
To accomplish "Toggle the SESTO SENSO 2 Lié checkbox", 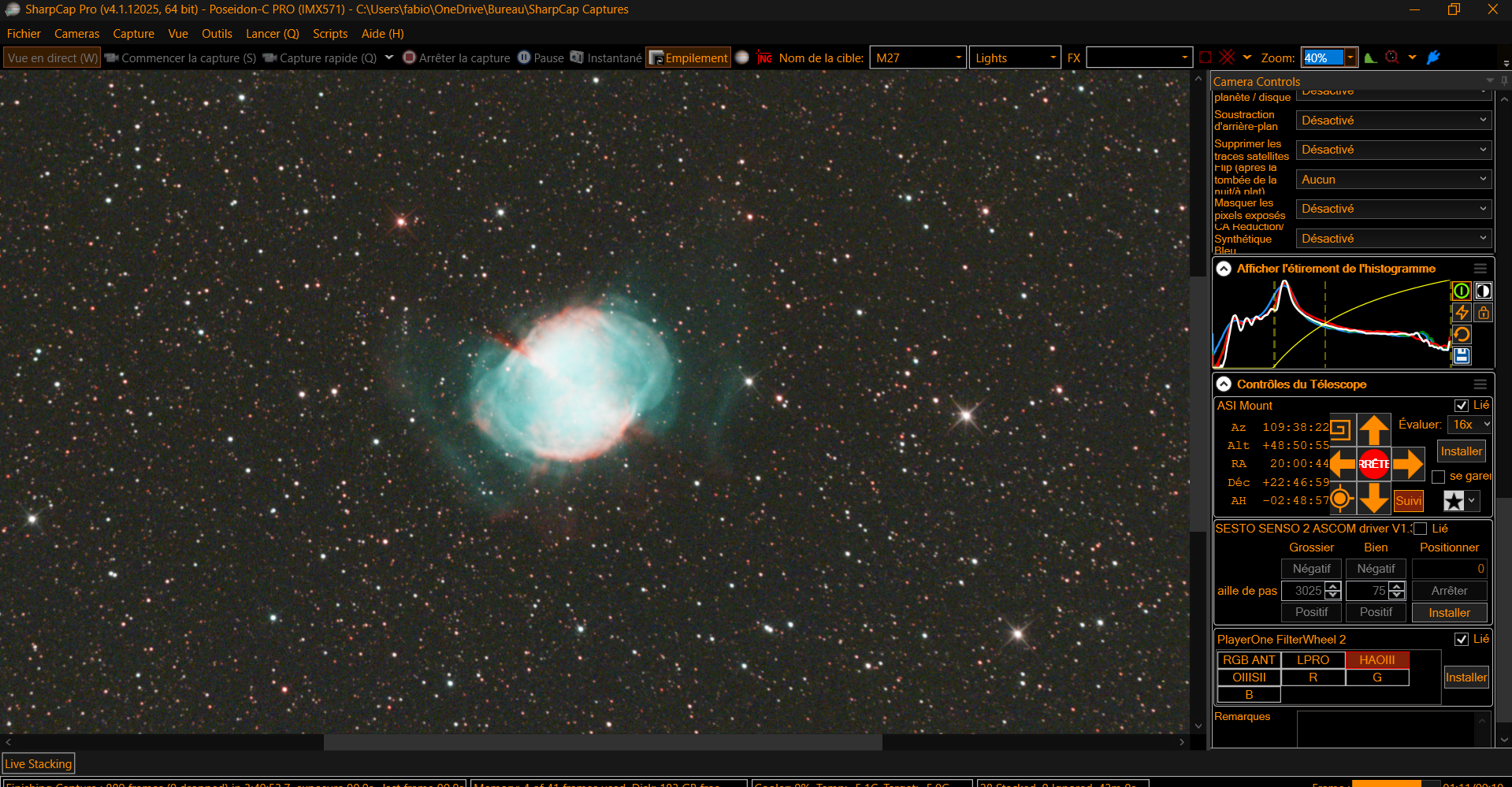I will [1421, 529].
